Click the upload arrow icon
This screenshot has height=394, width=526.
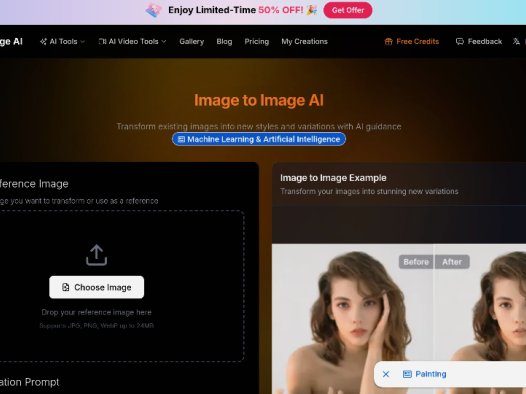(x=96, y=255)
